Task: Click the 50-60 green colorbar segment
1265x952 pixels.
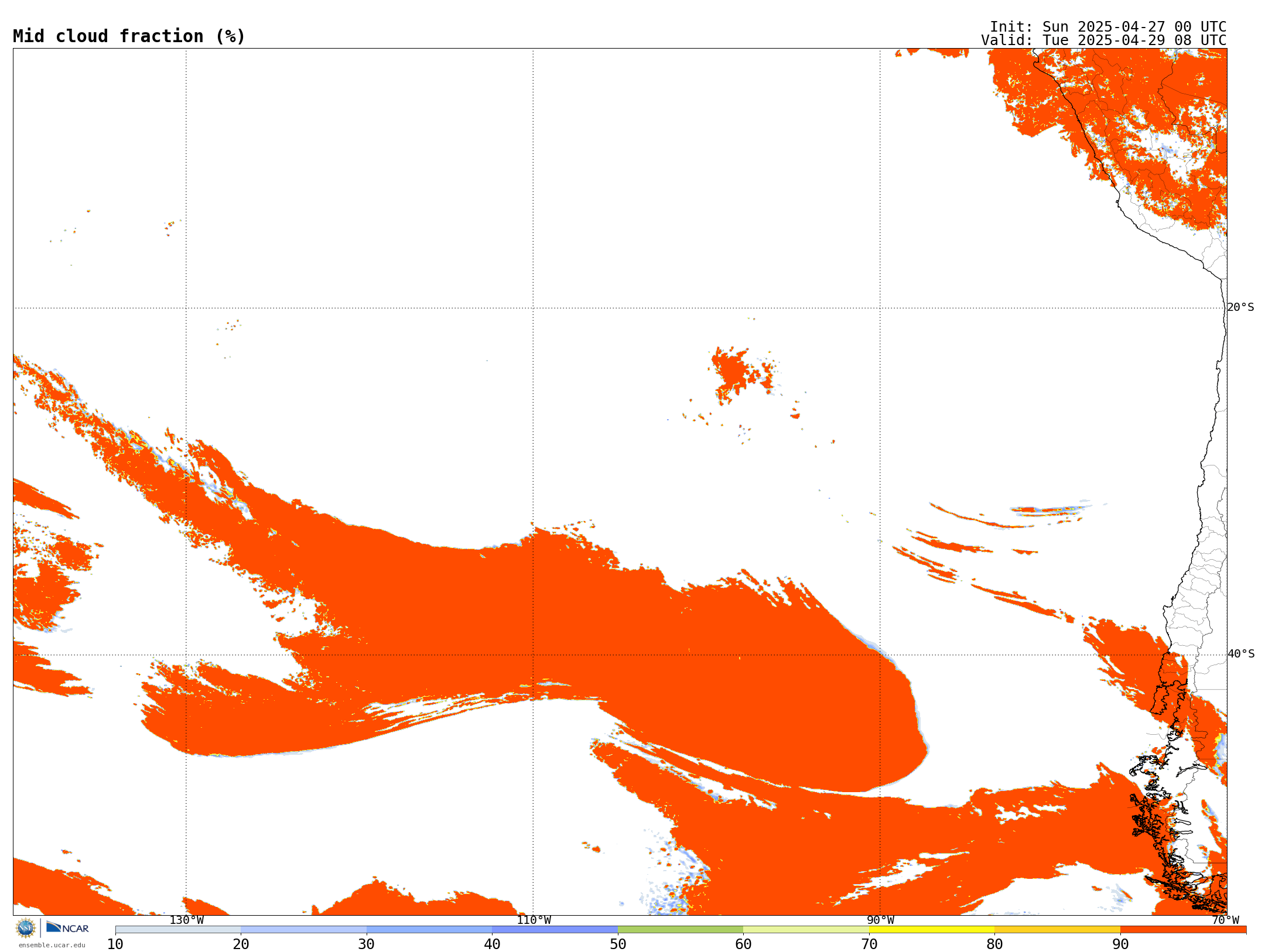Action: pos(681,930)
